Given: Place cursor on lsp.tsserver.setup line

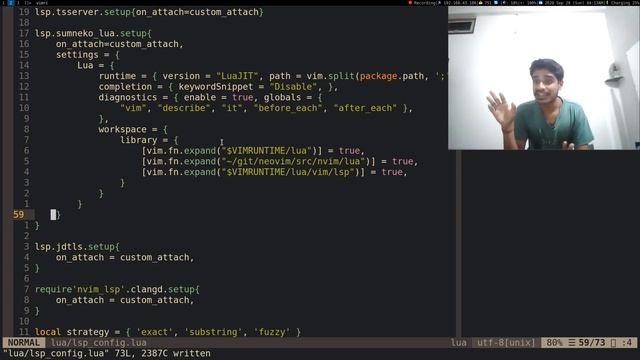Looking at the screenshot, I should (149, 12).
